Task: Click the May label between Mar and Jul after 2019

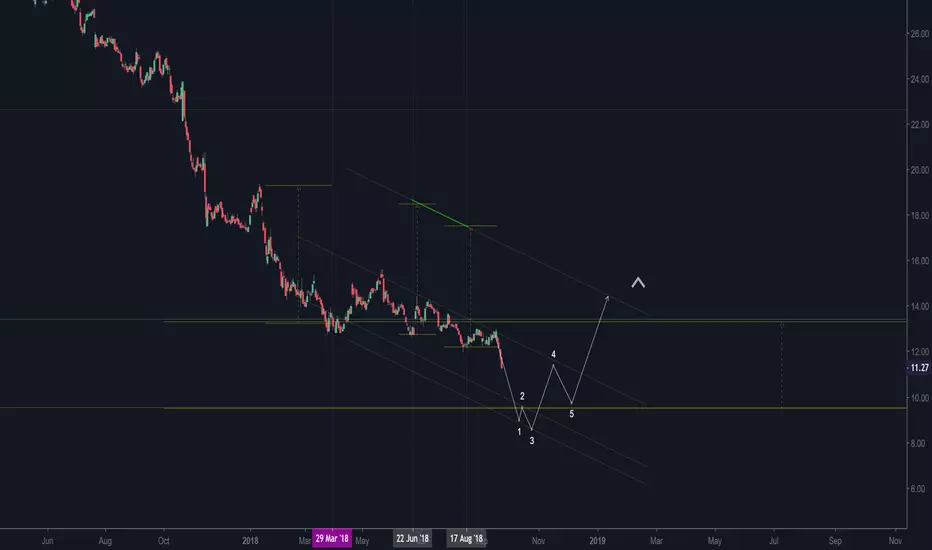Action: coord(714,540)
